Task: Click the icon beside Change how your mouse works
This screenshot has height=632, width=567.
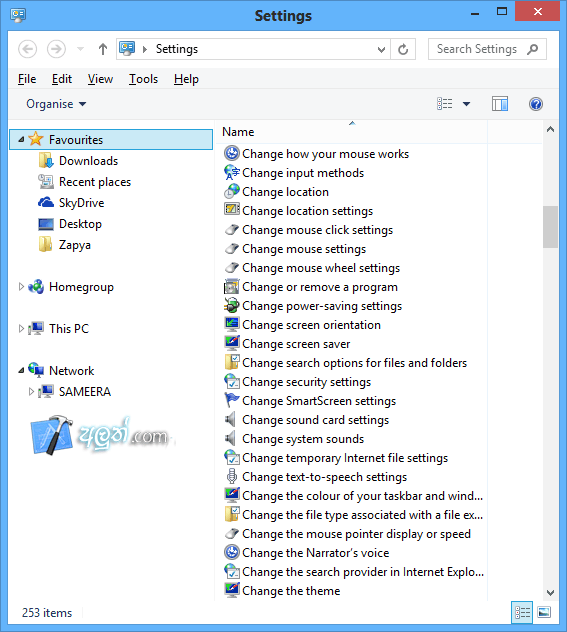Action: [232, 154]
